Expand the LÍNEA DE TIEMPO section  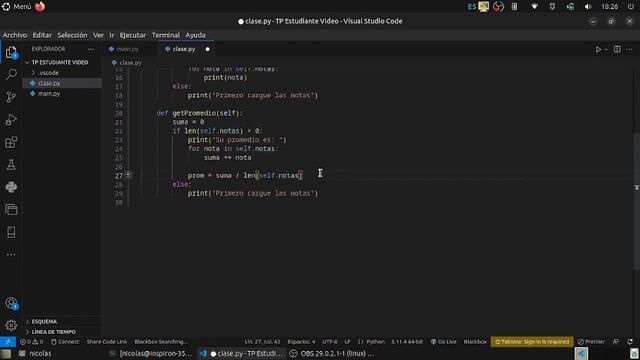tap(53, 332)
